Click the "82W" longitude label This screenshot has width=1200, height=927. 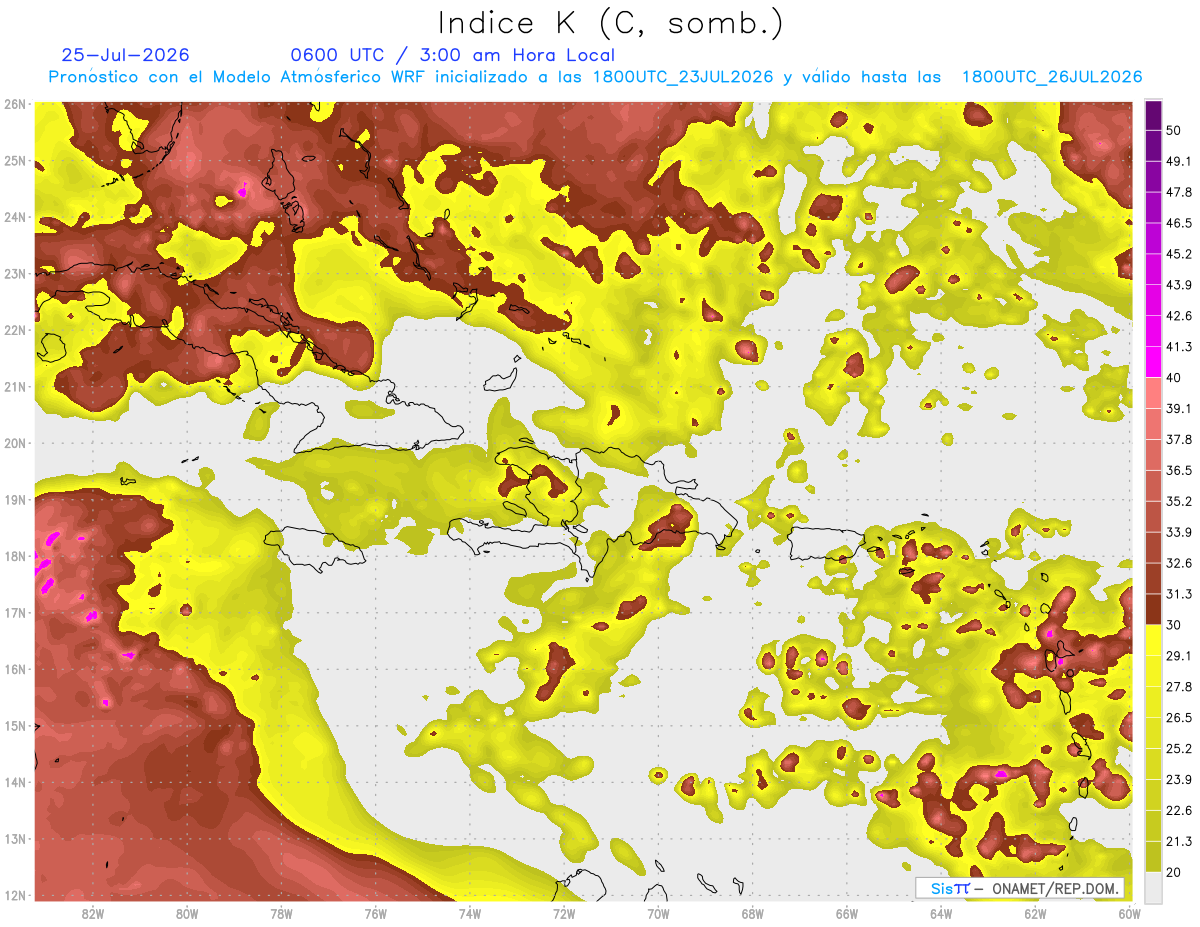(x=93, y=913)
